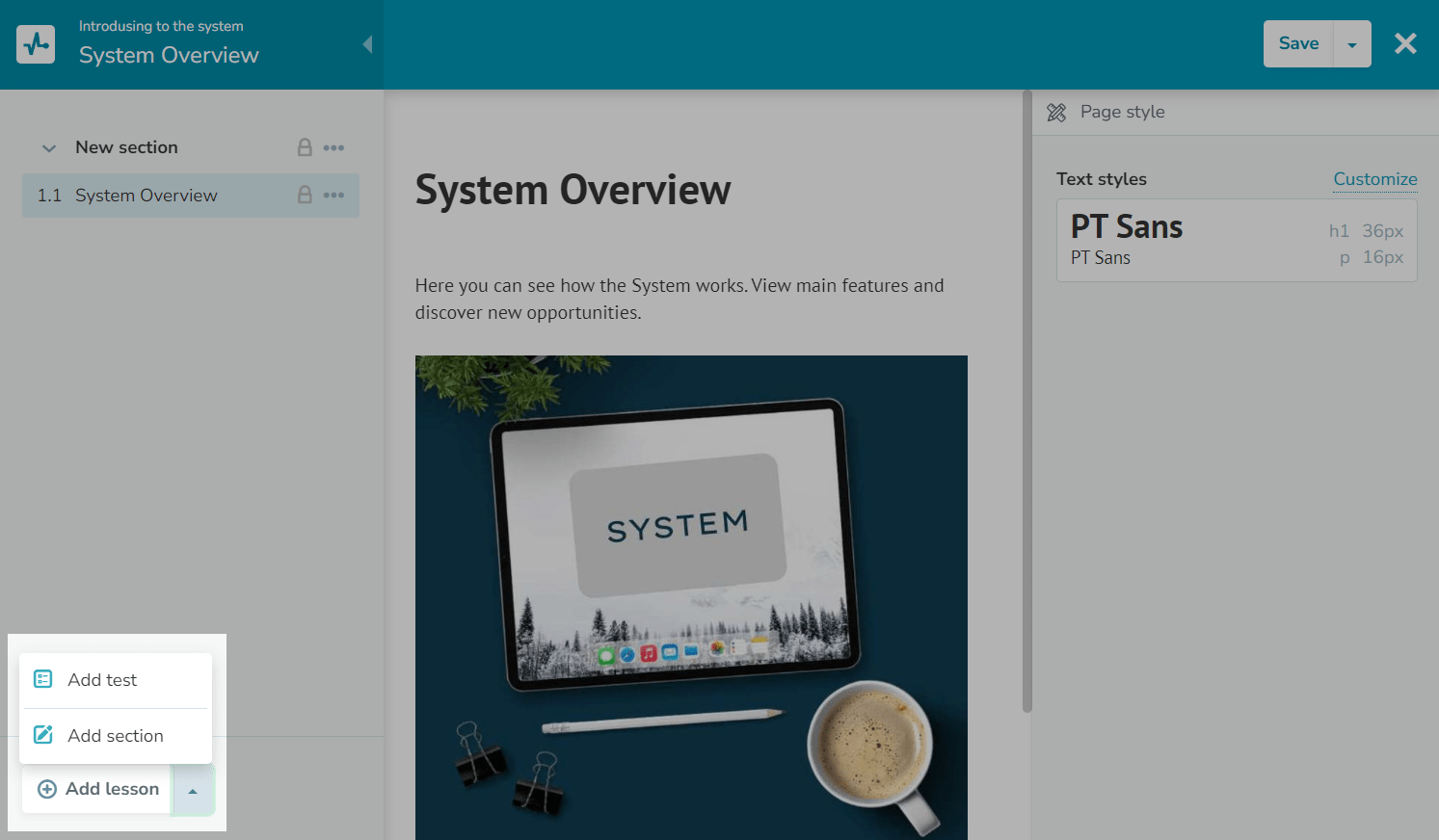Screen dimensions: 1439x840
Task: Click the Text styles label
Action: pyautogui.click(x=1102, y=179)
